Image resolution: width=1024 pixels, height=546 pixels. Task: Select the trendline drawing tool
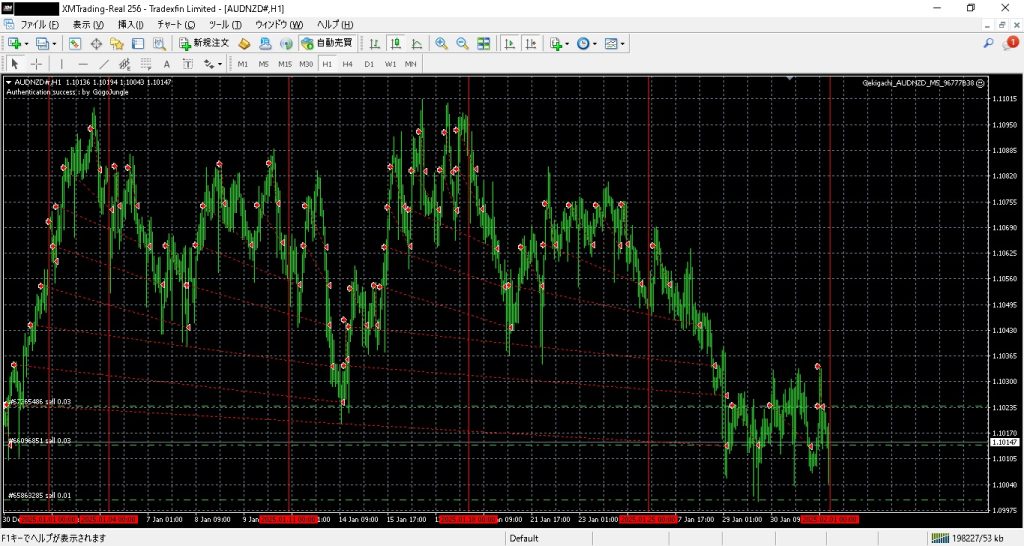click(x=104, y=64)
